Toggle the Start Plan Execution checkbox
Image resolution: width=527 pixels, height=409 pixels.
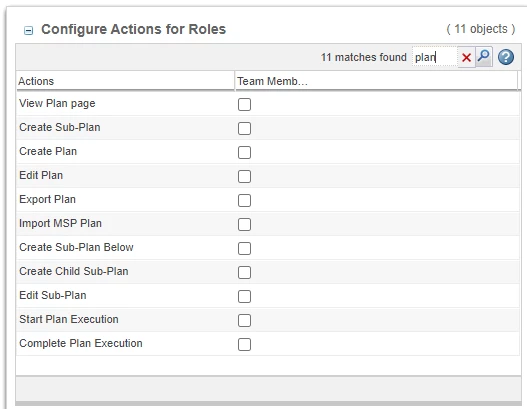click(x=244, y=320)
